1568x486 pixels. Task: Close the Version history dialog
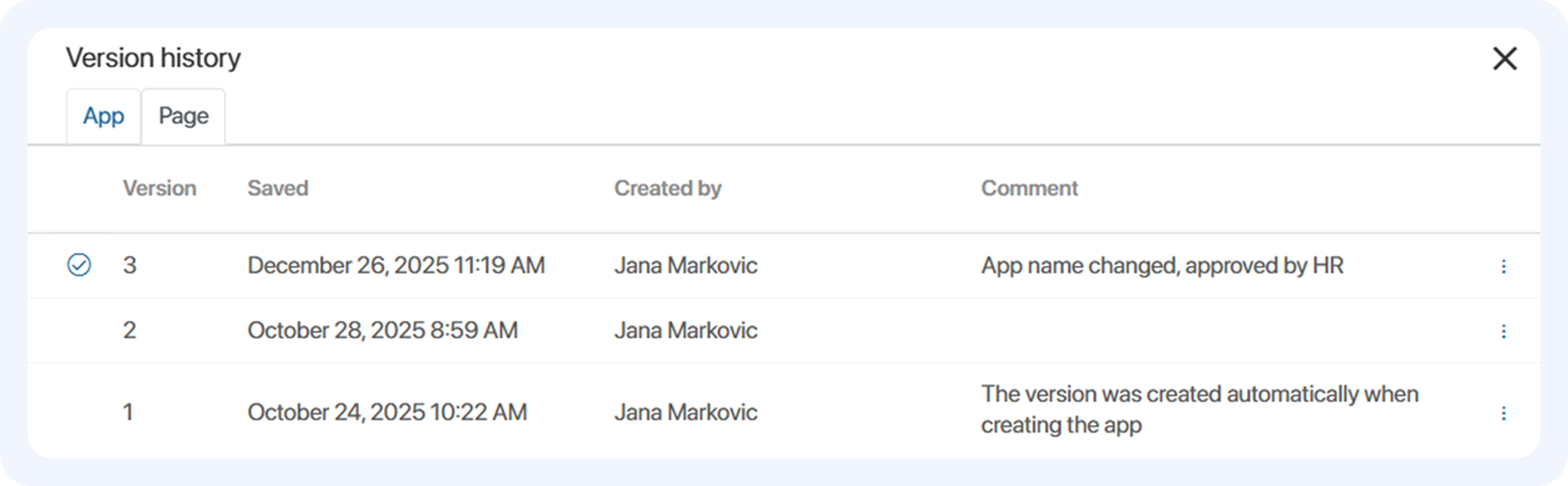tap(1505, 59)
